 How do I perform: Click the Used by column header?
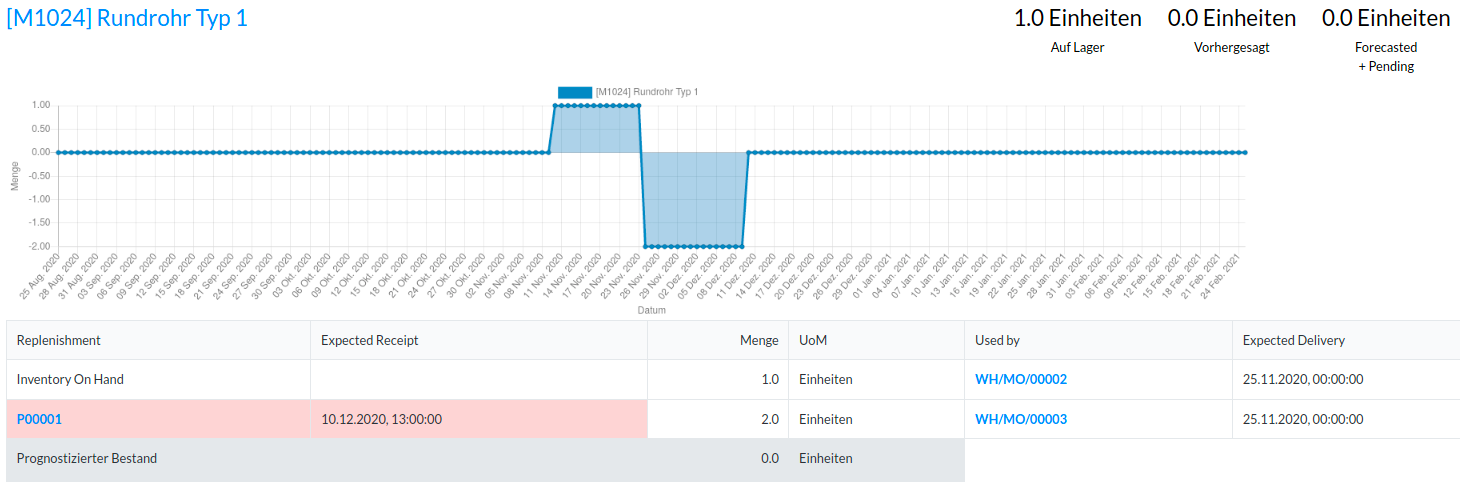[997, 340]
